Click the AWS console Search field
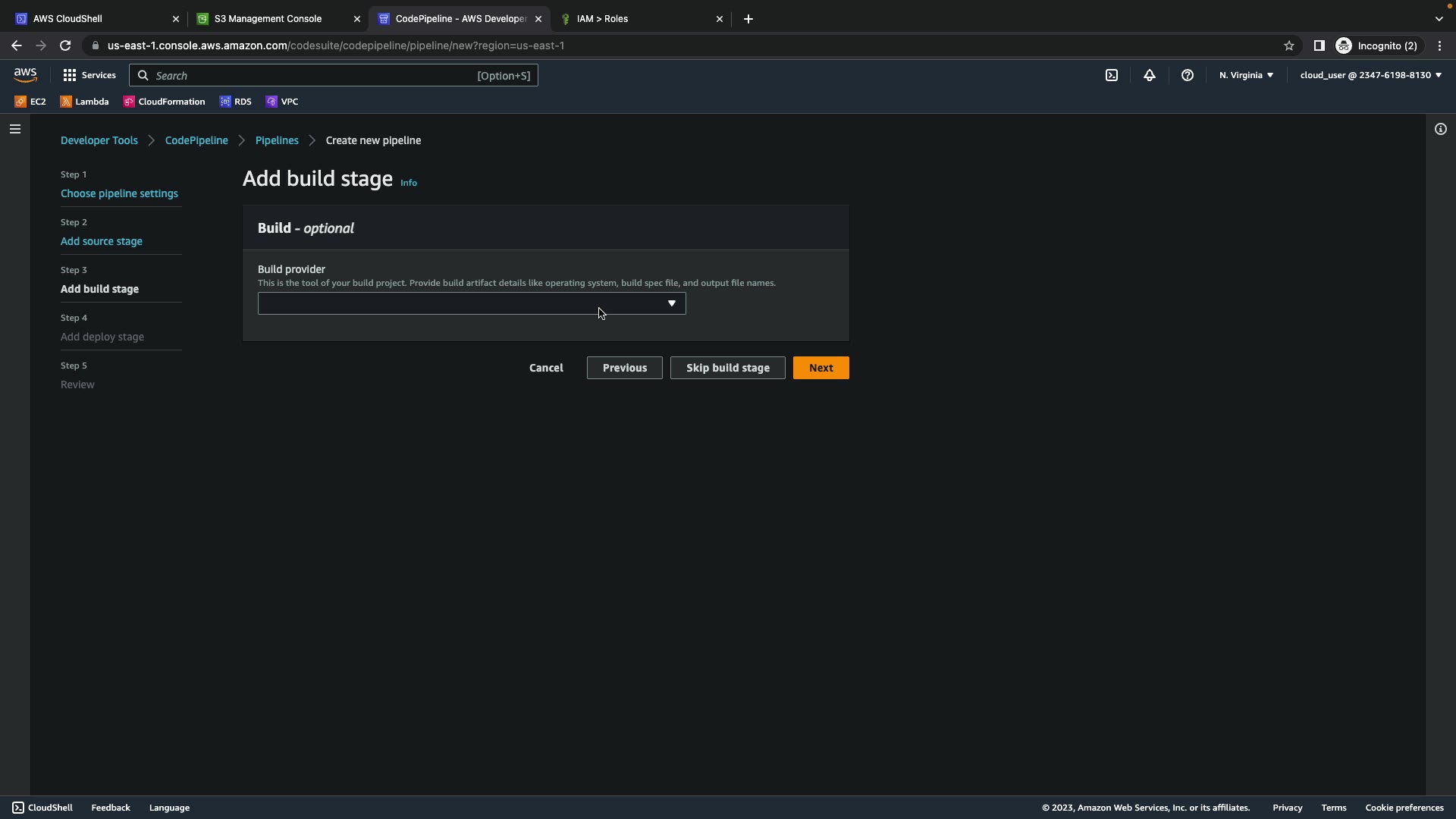This screenshot has height=819, width=1456. coord(311,75)
